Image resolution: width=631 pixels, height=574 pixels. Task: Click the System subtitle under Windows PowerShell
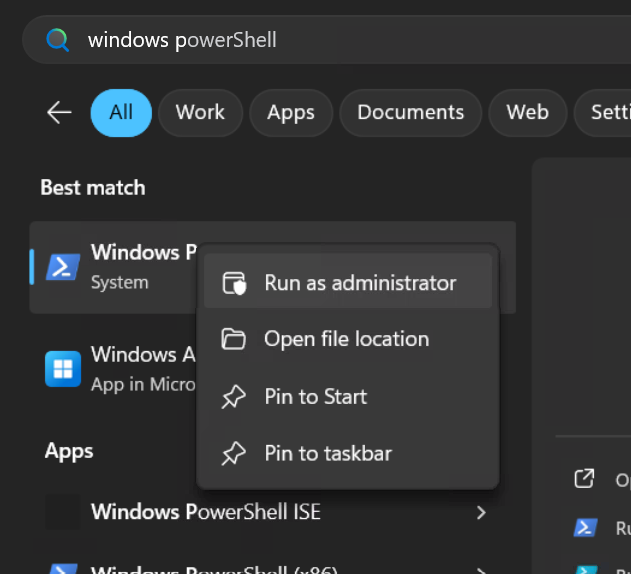(120, 282)
